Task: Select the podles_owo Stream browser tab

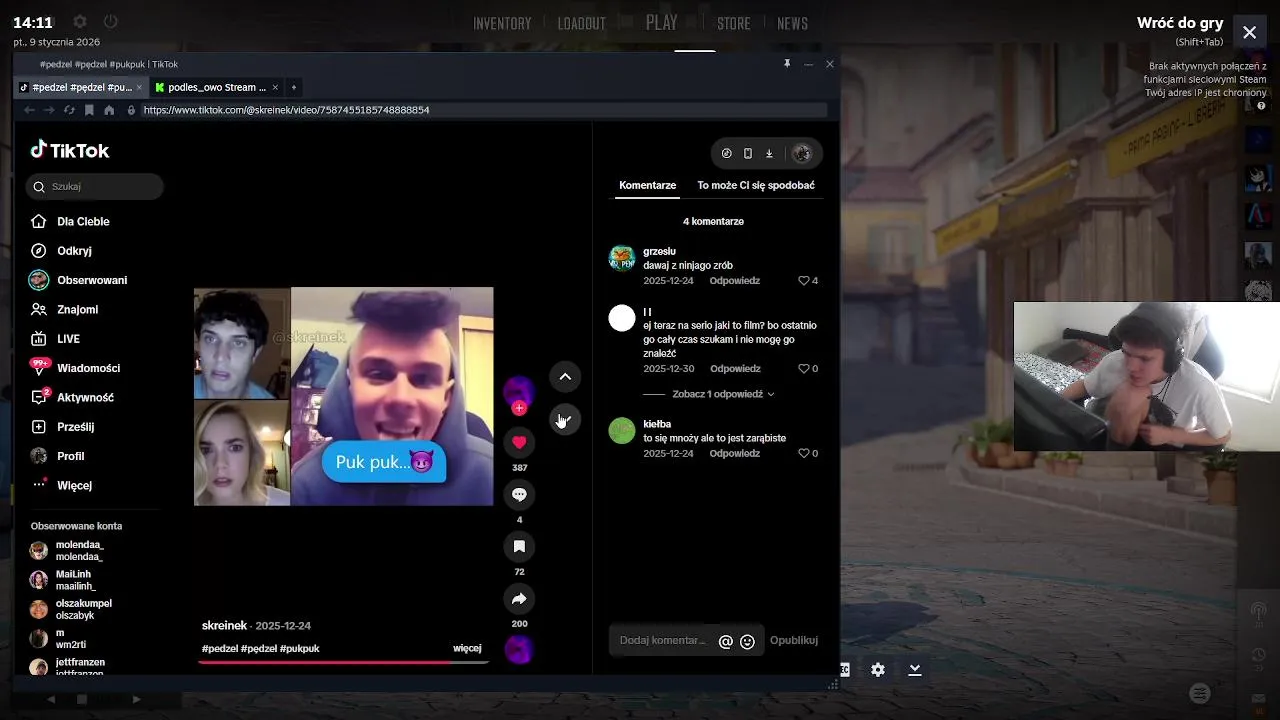Action: [217, 87]
